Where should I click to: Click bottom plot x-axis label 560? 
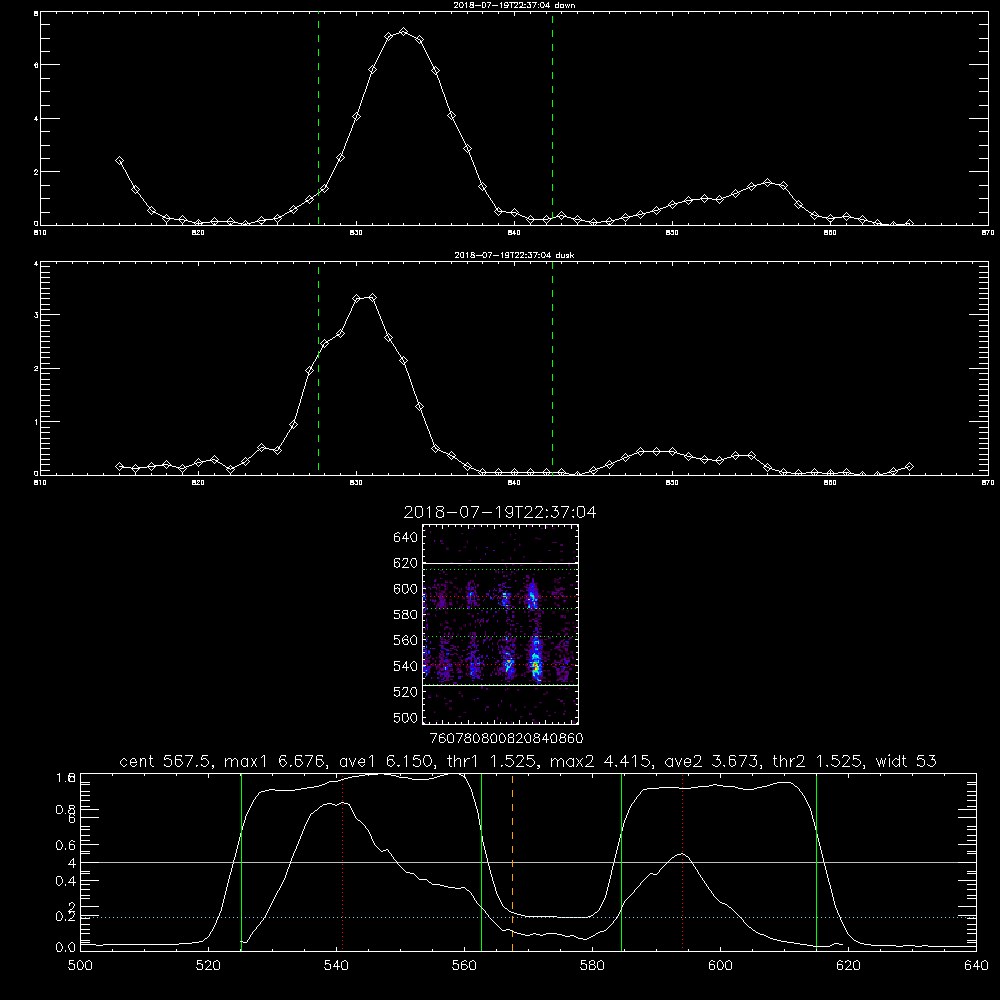[x=464, y=966]
